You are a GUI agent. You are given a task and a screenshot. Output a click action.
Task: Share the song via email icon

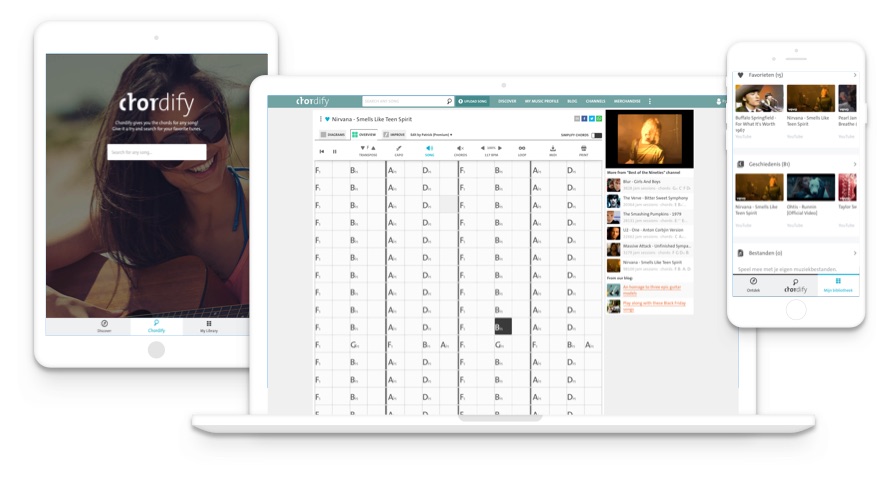click(x=577, y=118)
